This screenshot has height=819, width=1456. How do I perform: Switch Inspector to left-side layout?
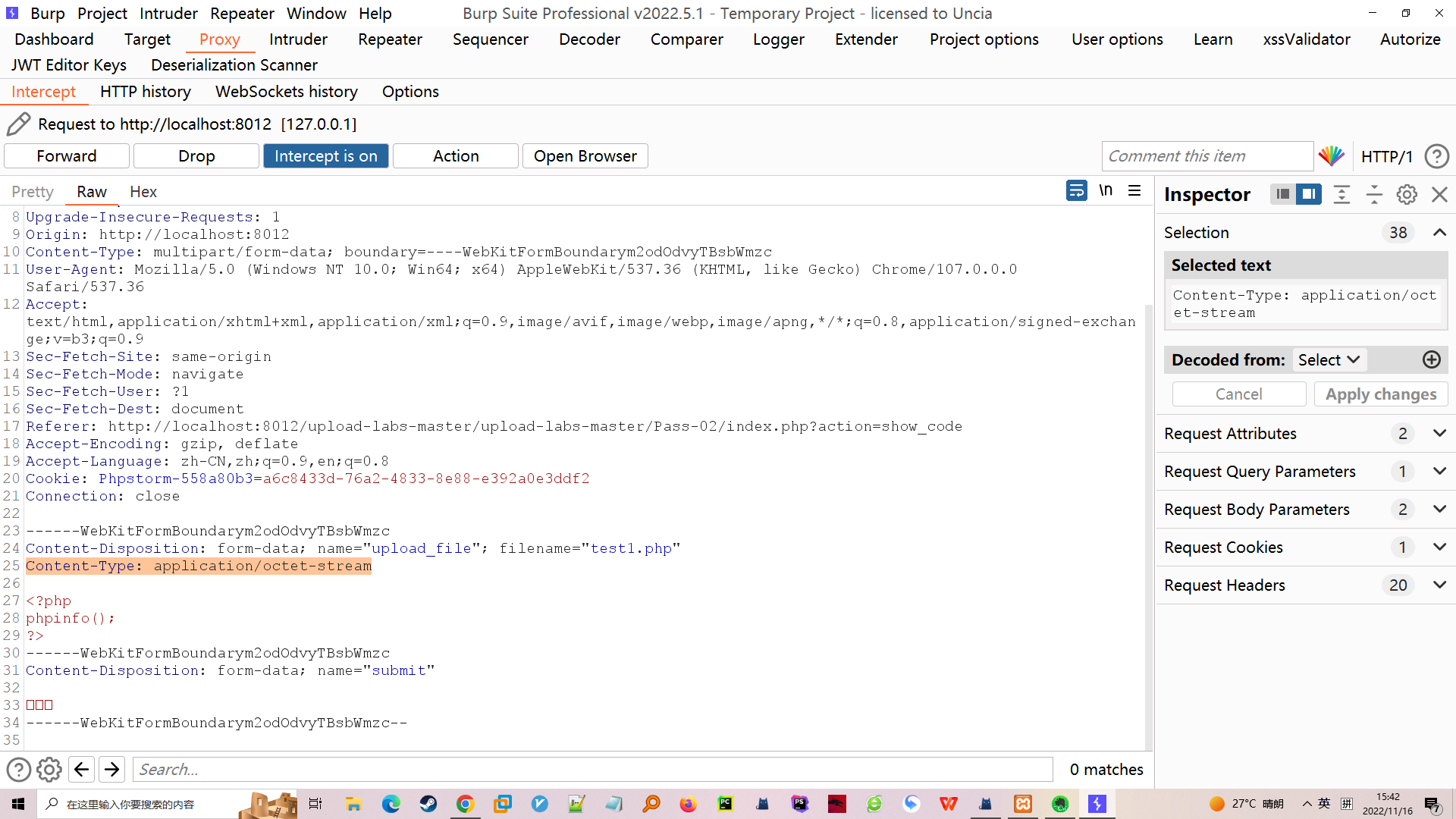1282,194
